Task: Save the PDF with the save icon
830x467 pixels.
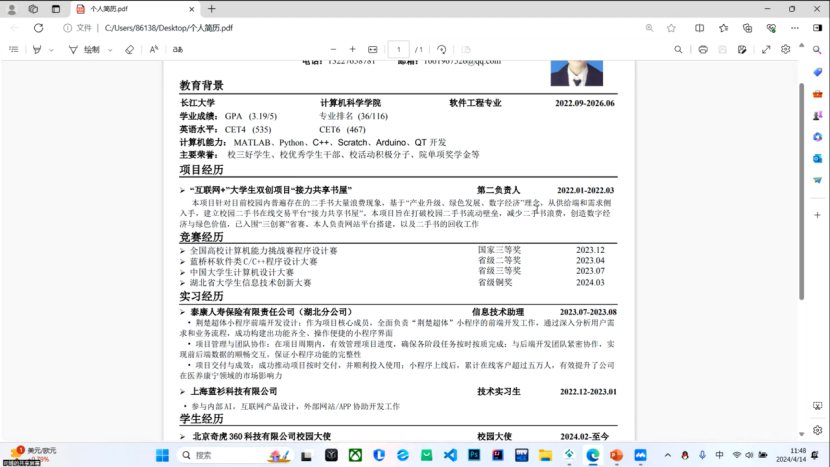Action: coord(723,49)
